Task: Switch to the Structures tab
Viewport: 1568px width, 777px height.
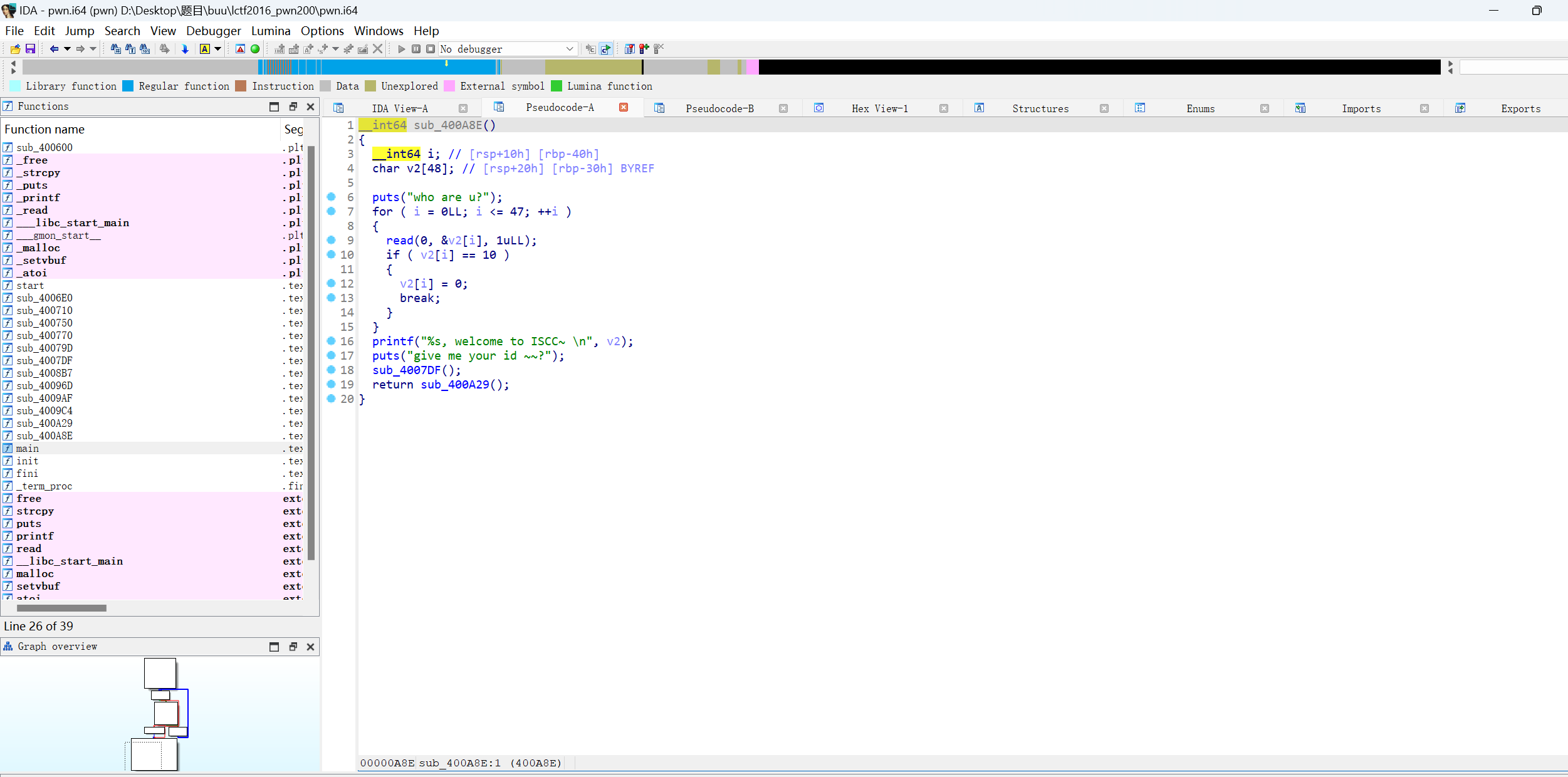Action: (1040, 108)
